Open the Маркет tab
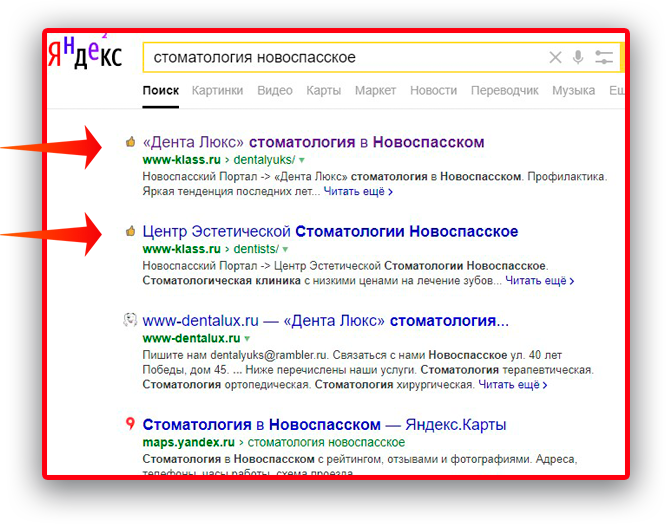The image size is (666, 524). 375,90
